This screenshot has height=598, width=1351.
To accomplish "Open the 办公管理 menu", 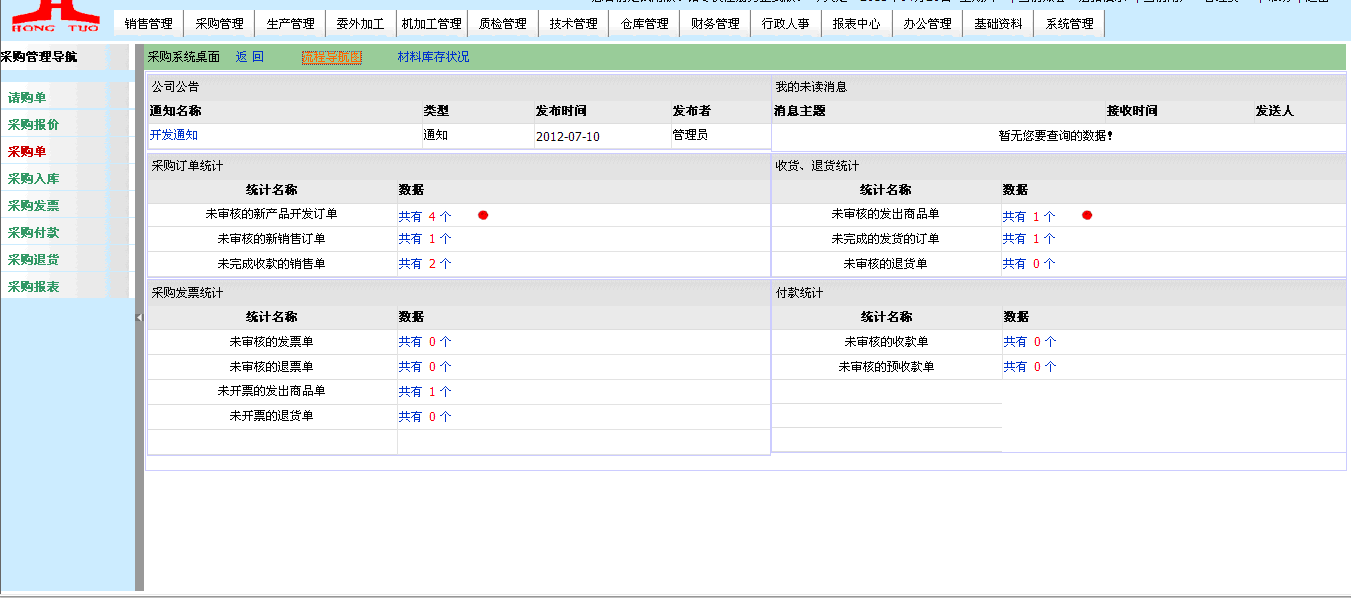I will (928, 24).
